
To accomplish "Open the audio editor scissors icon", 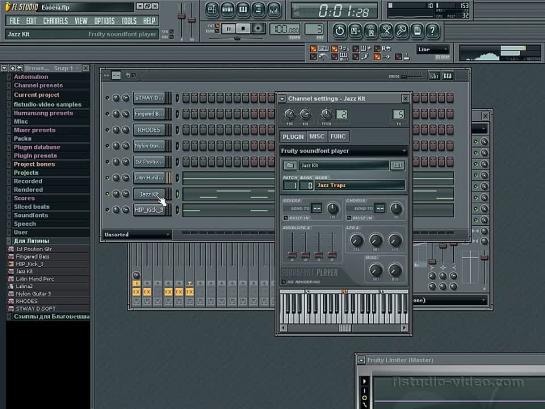I will point(386,31).
